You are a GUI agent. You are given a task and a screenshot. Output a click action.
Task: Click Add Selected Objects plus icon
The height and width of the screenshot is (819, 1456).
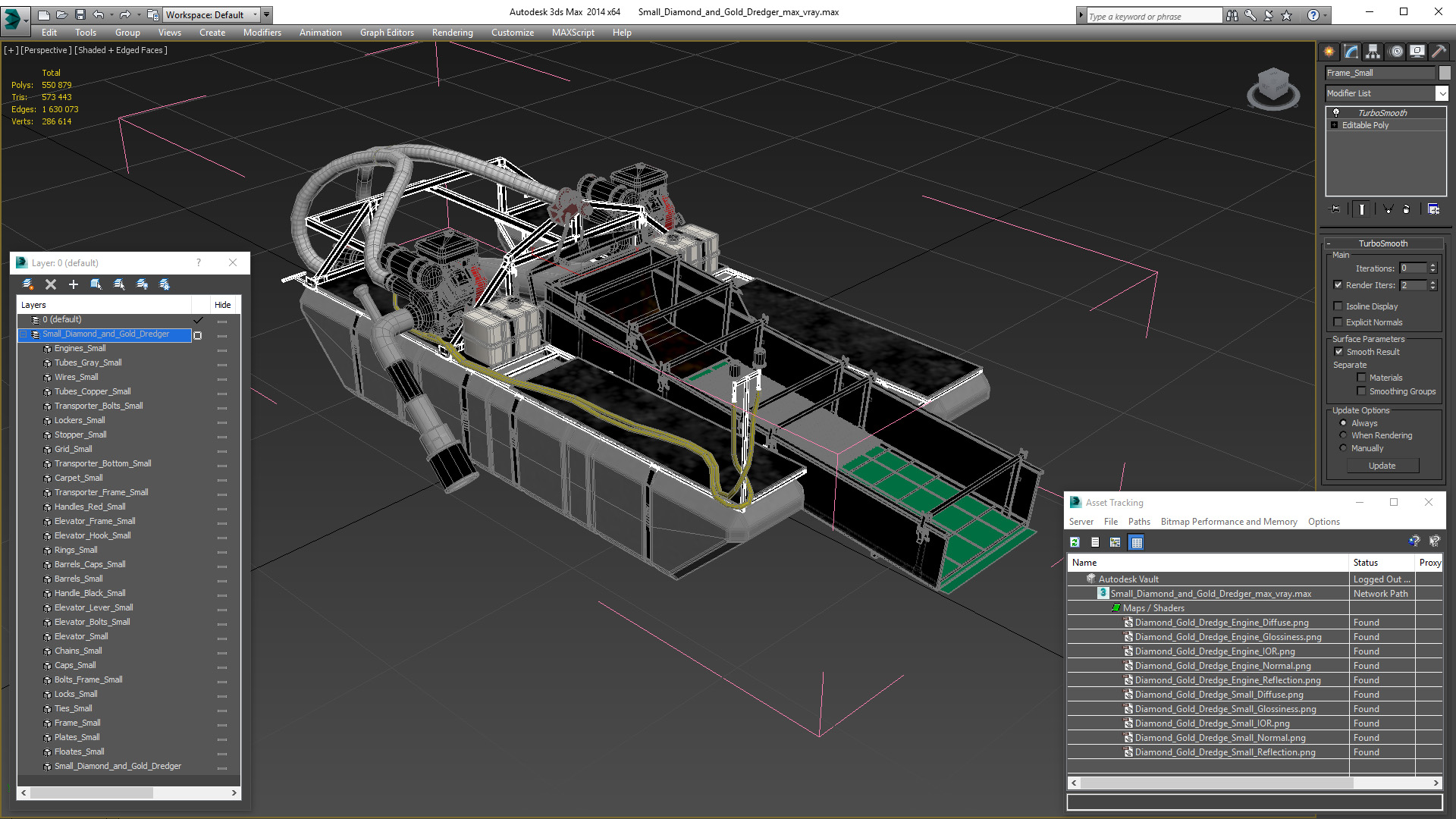(x=74, y=284)
